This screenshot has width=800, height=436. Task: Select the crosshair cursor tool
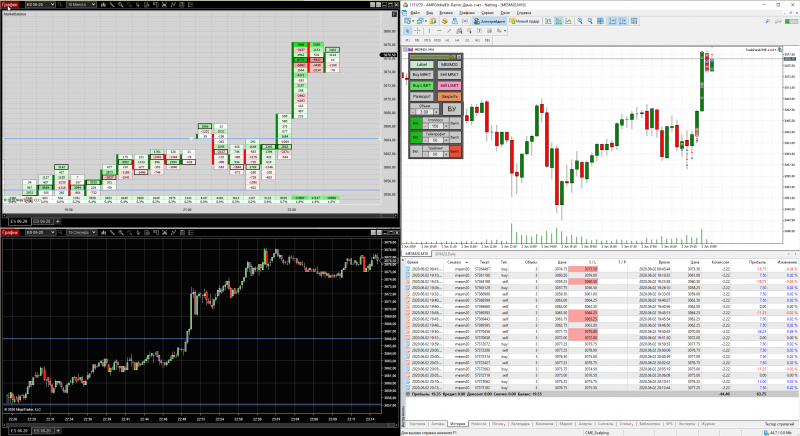click(417, 31)
